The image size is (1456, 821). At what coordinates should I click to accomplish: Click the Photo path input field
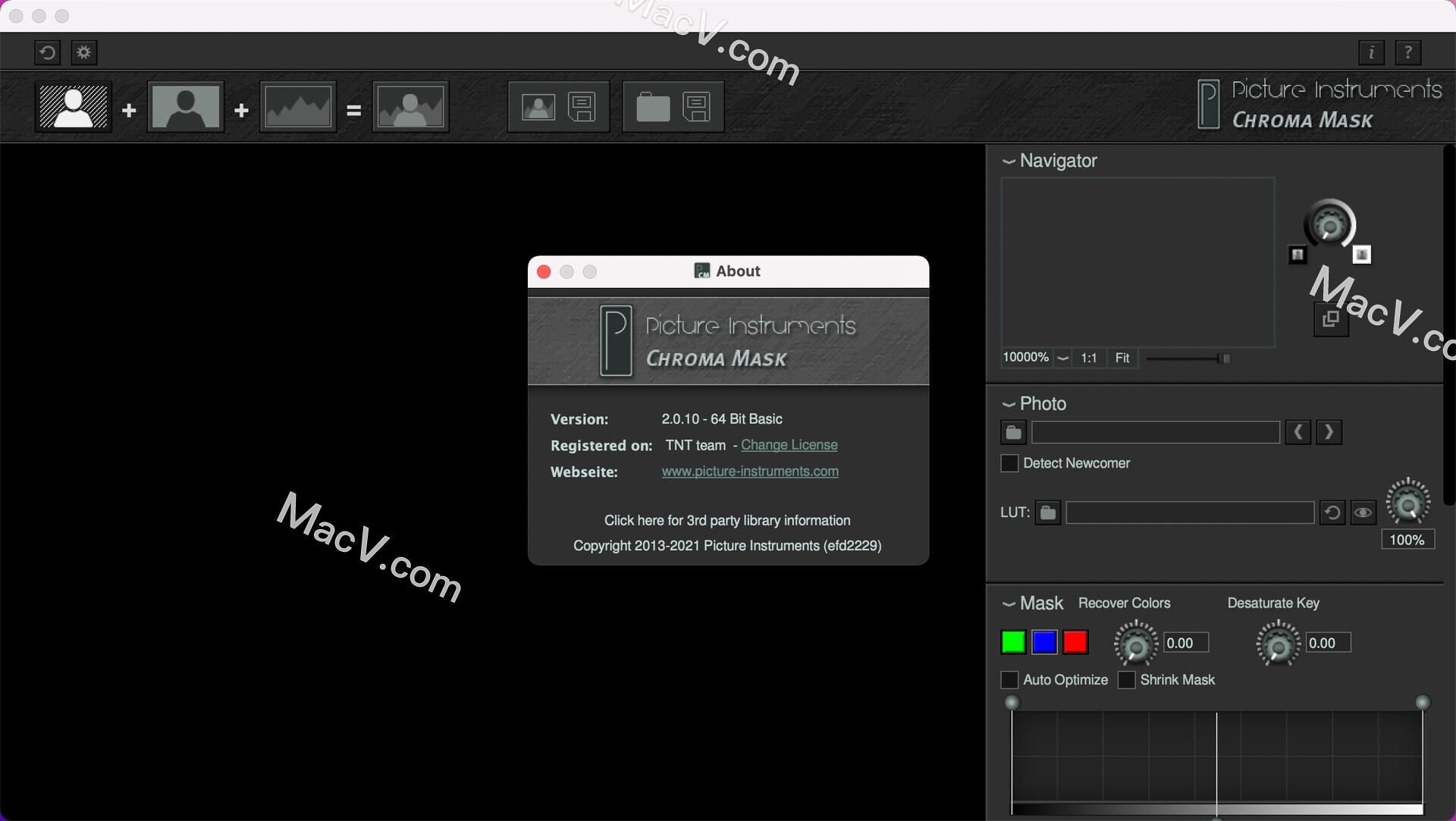tap(1156, 433)
